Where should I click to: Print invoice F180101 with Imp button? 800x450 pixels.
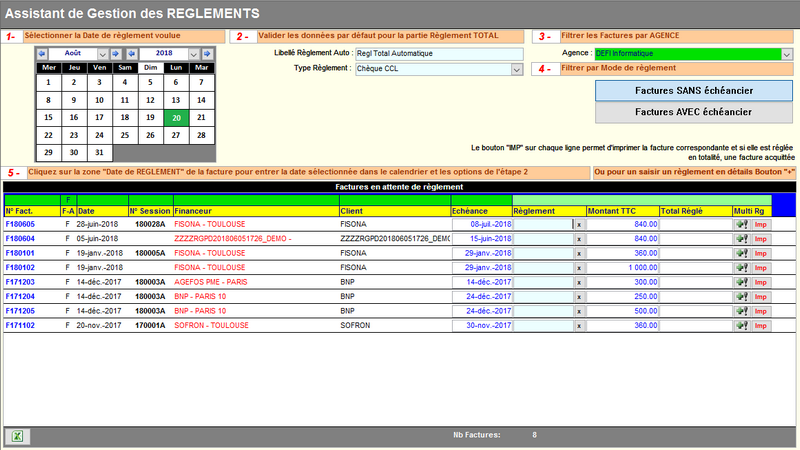tap(761, 254)
